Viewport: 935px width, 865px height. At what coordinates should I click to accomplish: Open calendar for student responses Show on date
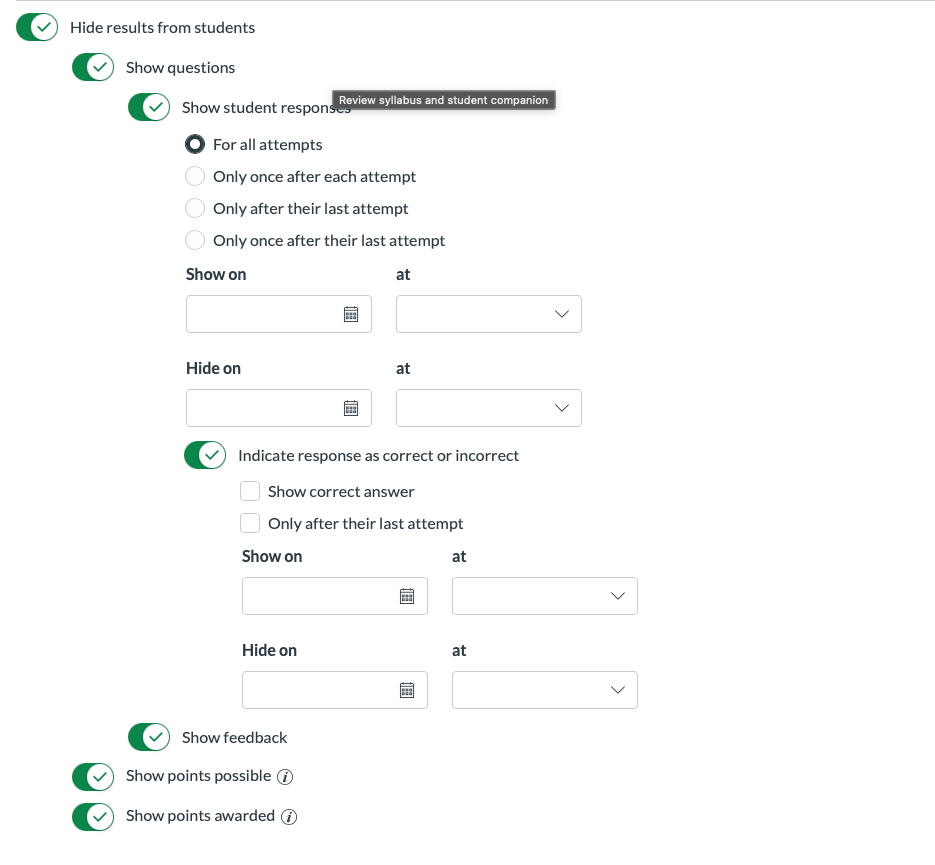[x=351, y=314]
